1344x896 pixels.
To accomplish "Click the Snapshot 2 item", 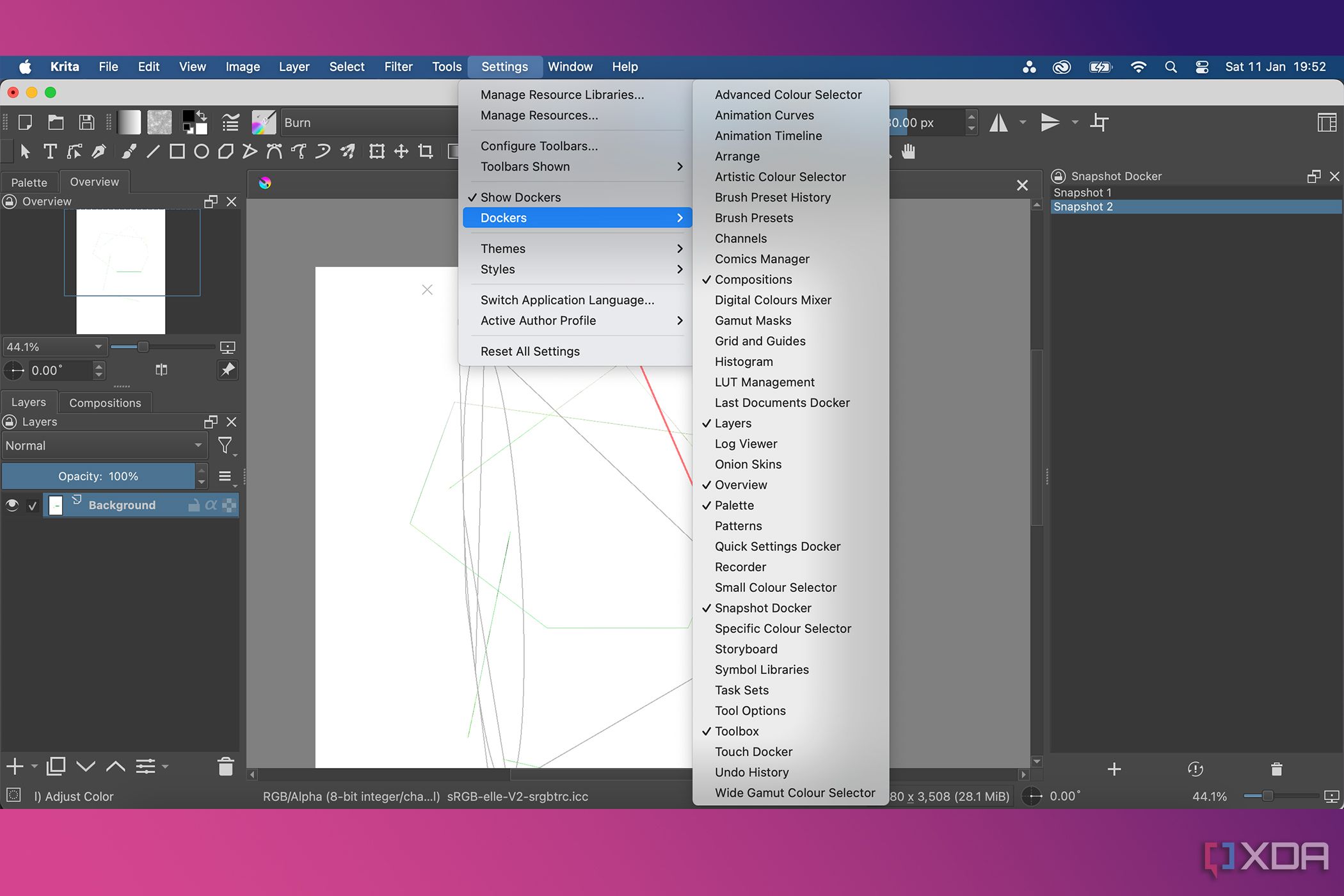I will (x=1085, y=206).
